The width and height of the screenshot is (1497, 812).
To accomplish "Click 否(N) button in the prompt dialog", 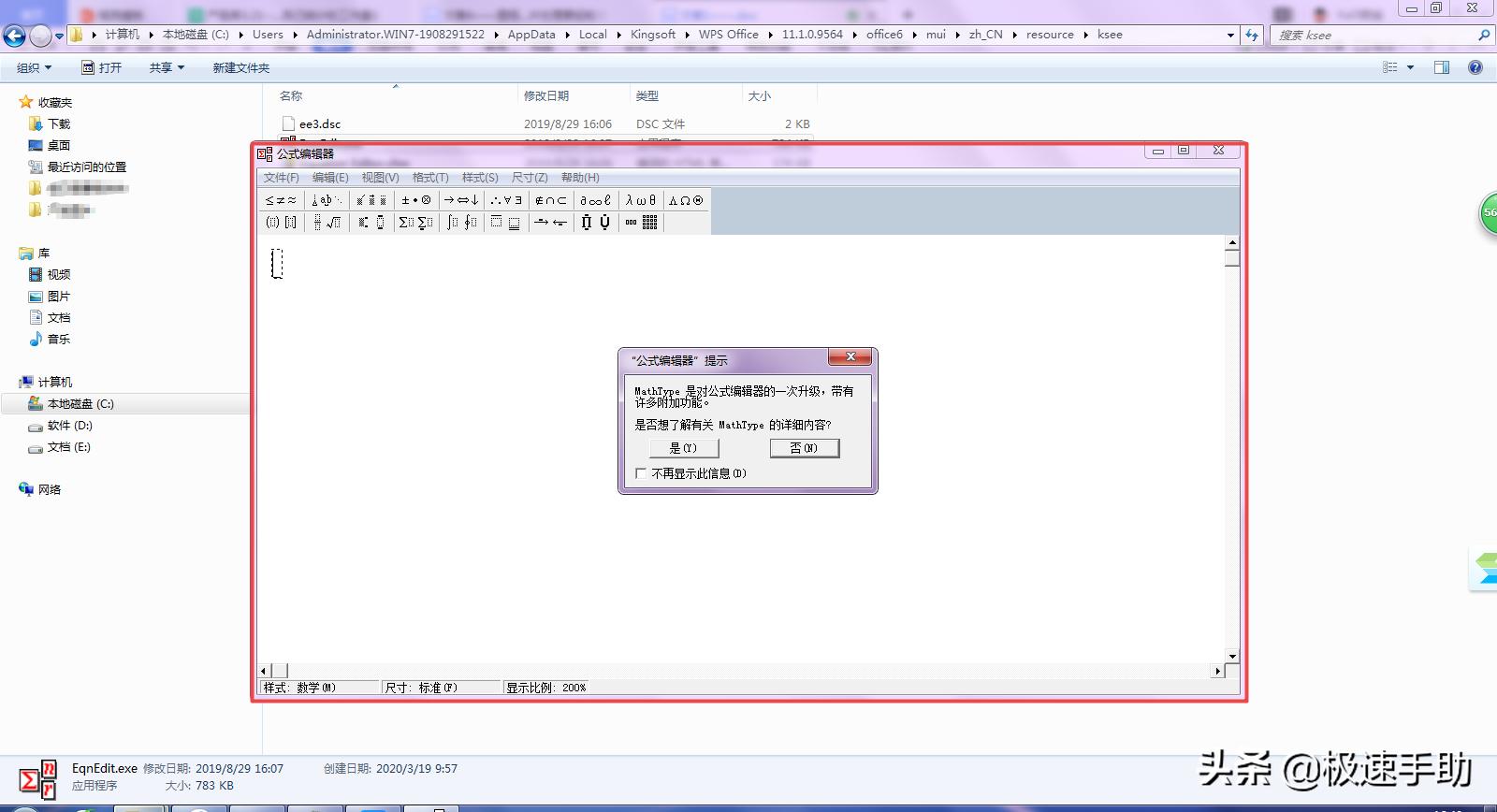I will pos(805,448).
